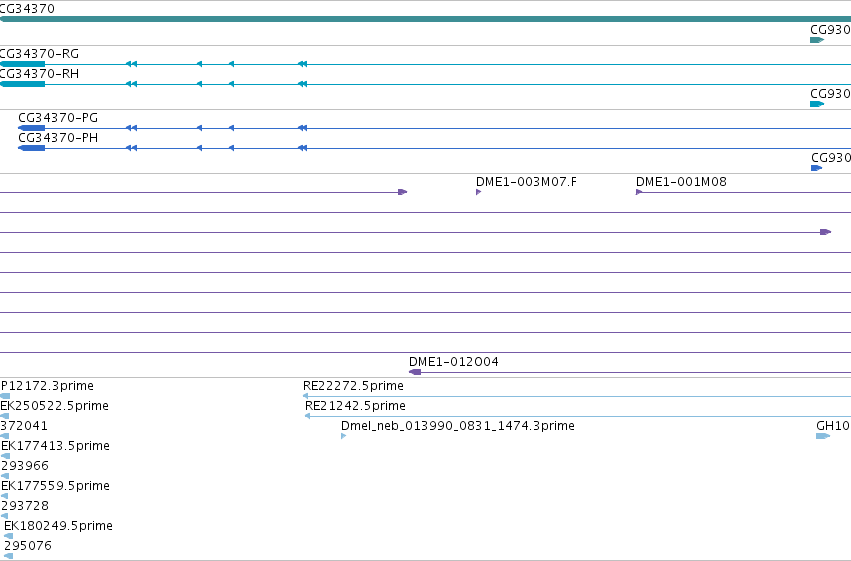Click the thick teal CG34370 gene bar
The height and width of the screenshot is (561, 851).
point(426,19)
